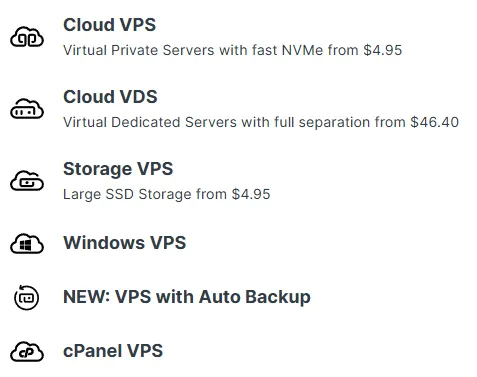477x377 pixels.
Task: Navigate to cPanel VPS
Action: [x=113, y=351]
